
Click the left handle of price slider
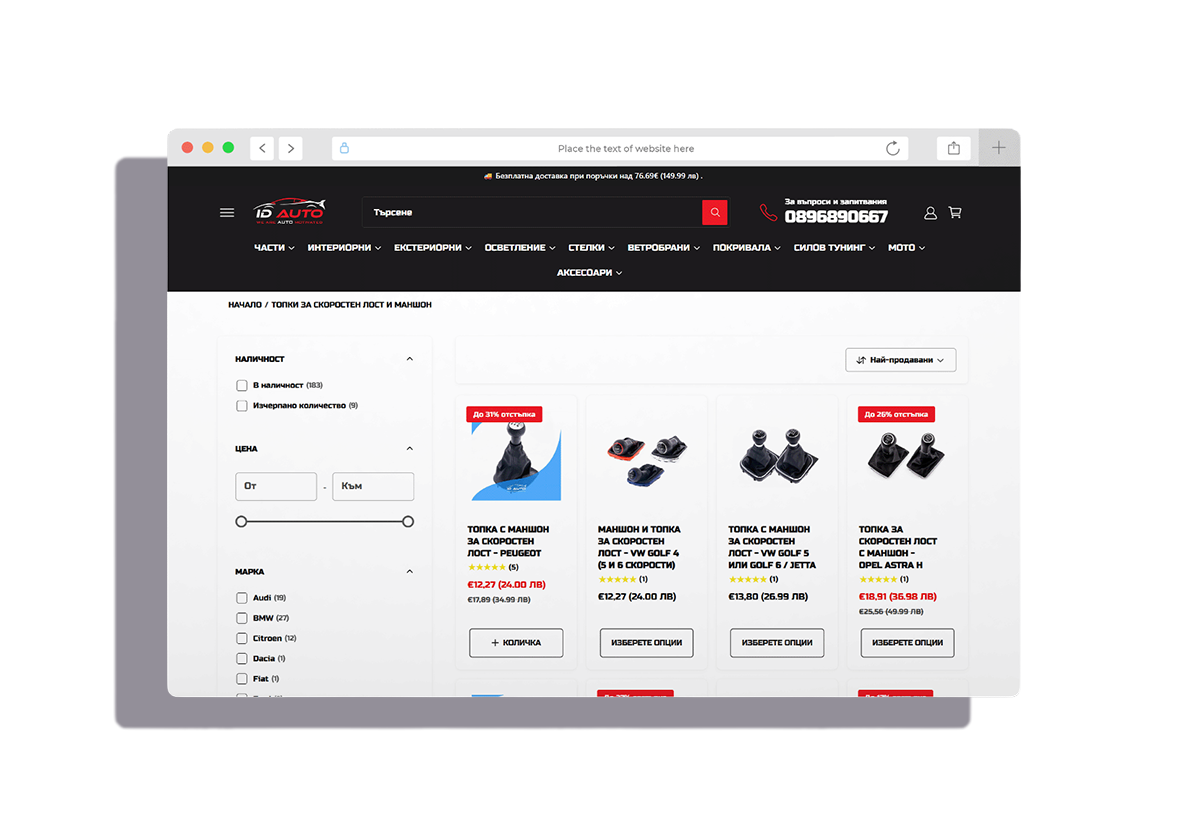coord(241,521)
